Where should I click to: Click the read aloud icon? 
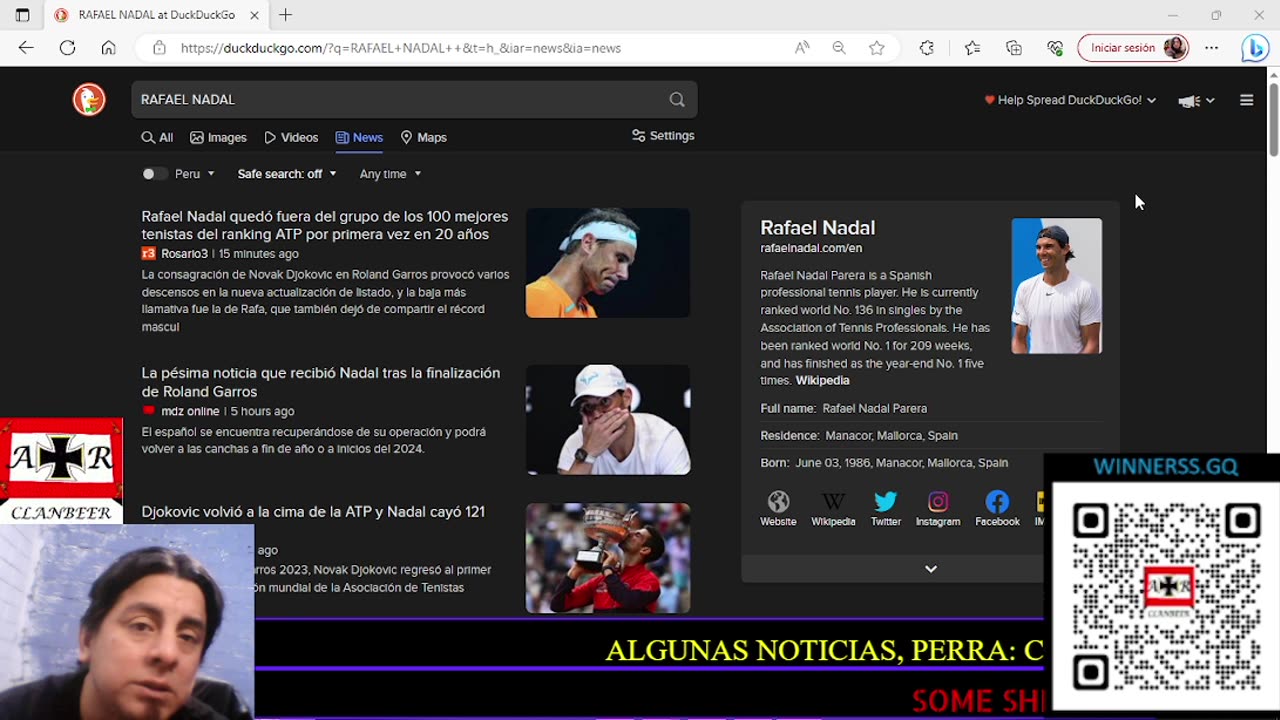click(x=802, y=48)
